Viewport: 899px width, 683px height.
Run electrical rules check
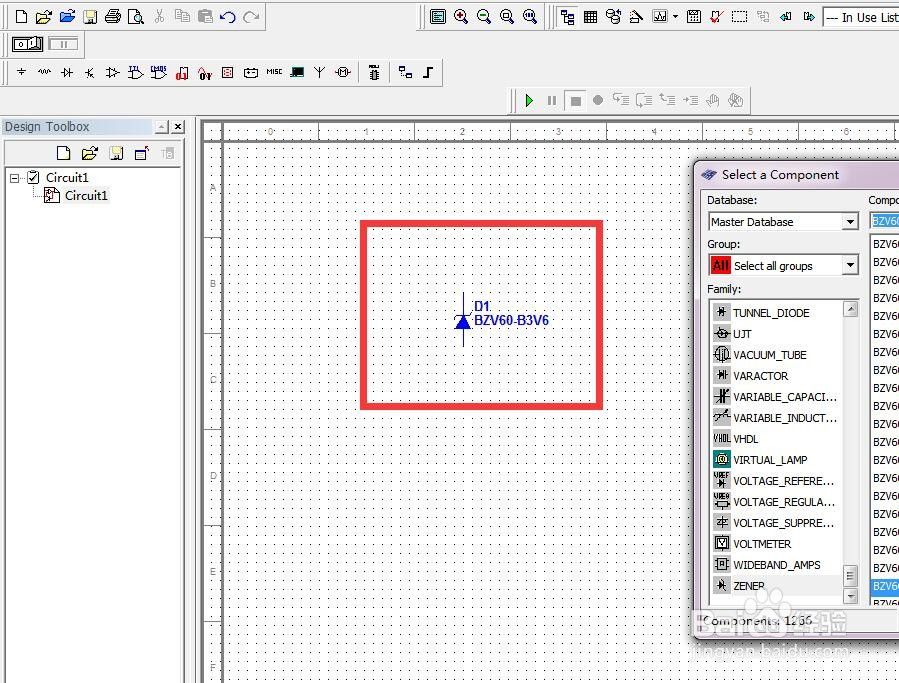click(717, 17)
